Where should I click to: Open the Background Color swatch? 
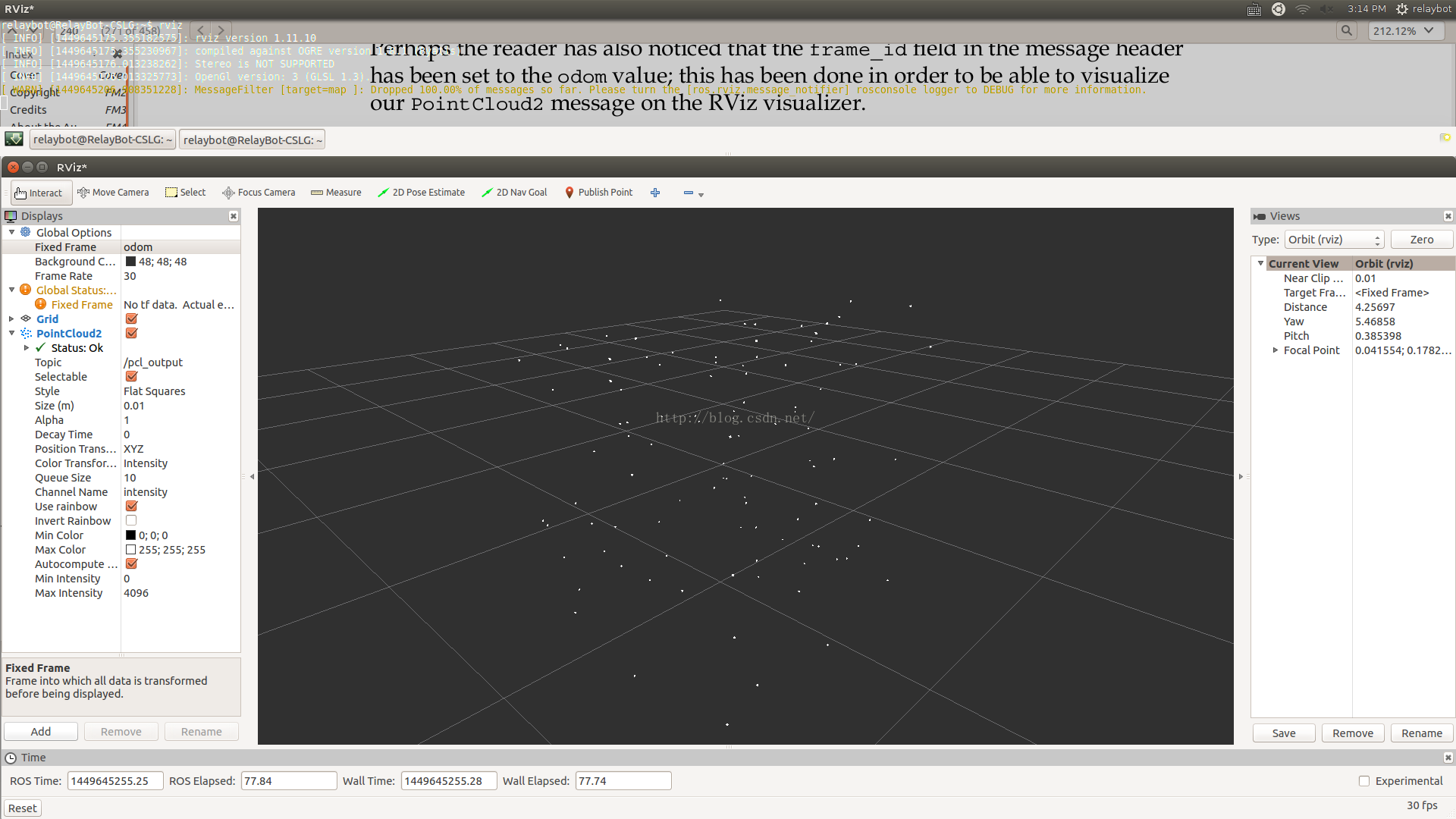(130, 262)
